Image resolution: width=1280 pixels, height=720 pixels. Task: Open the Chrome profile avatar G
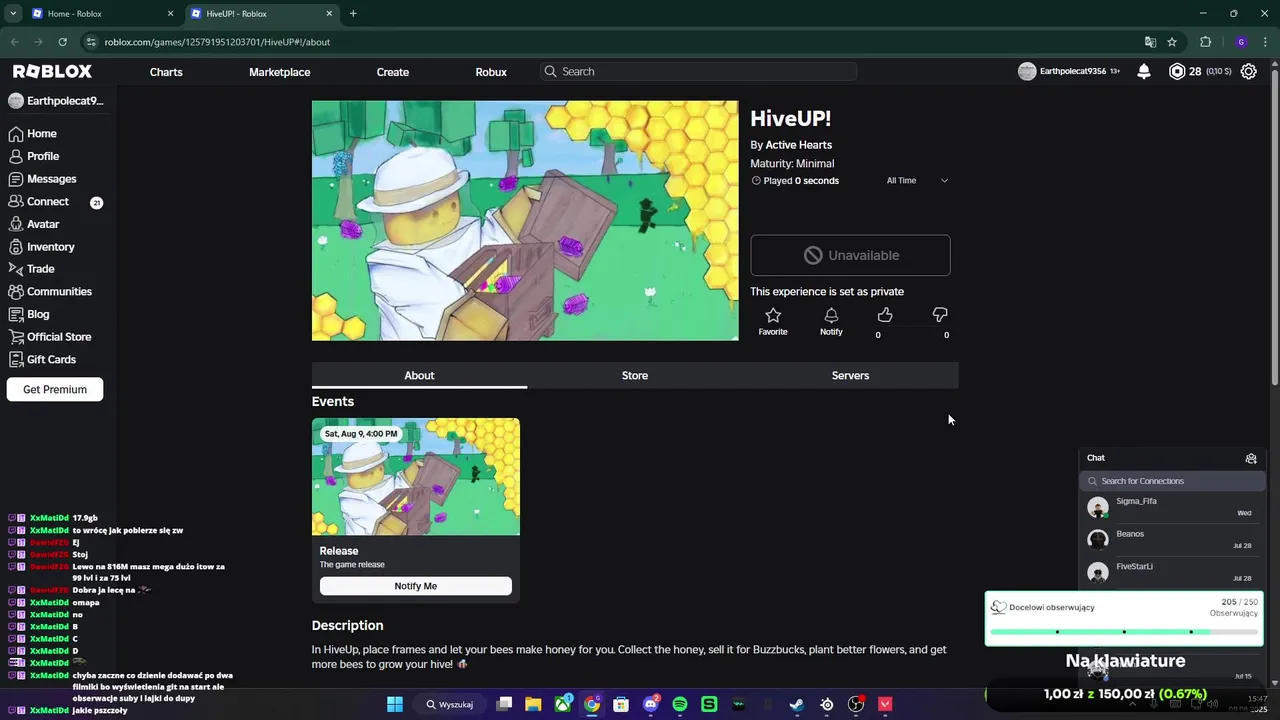(x=1241, y=42)
